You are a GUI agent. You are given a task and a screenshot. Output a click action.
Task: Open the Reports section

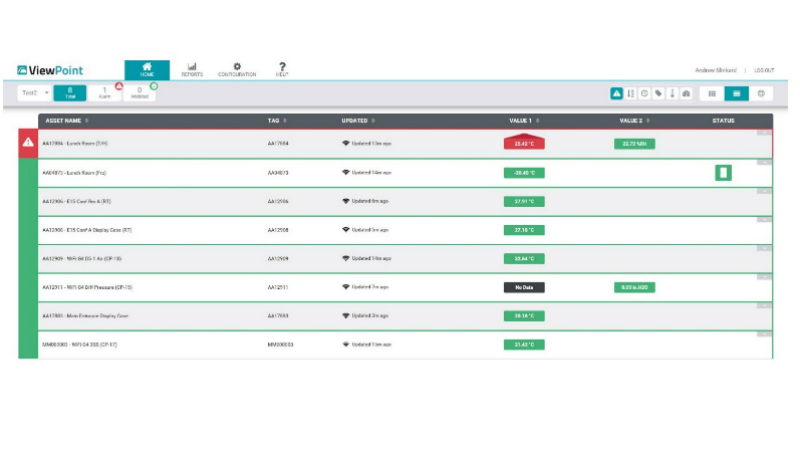(x=191, y=69)
